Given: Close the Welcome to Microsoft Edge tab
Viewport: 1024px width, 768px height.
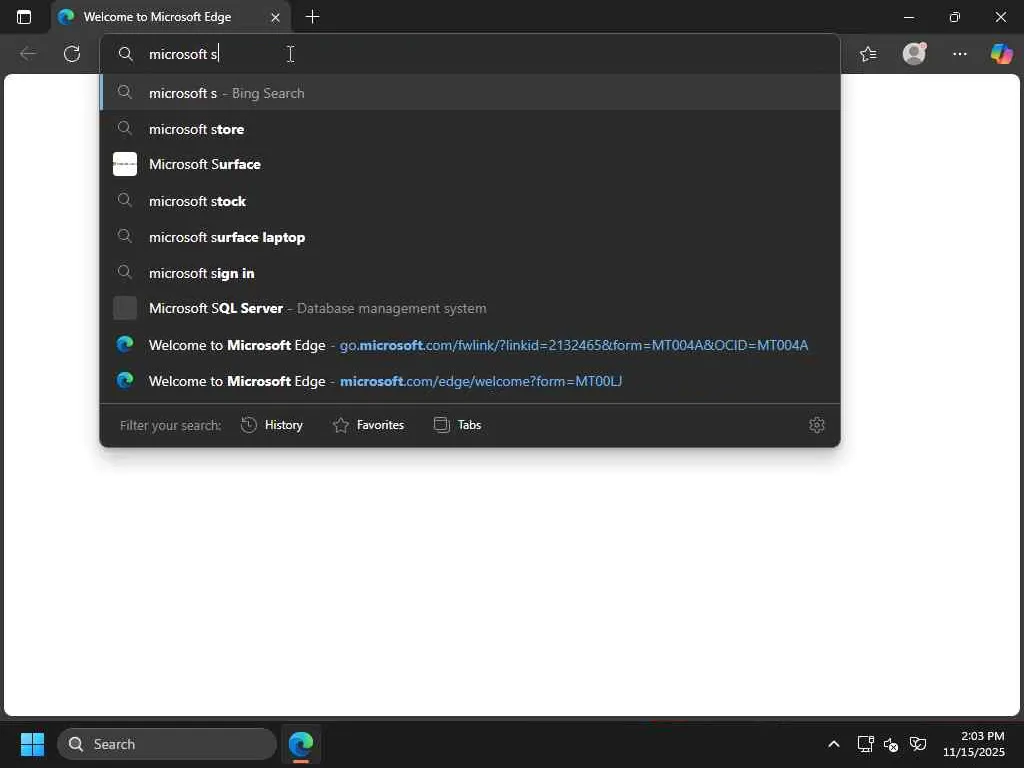Looking at the screenshot, I should [275, 18].
